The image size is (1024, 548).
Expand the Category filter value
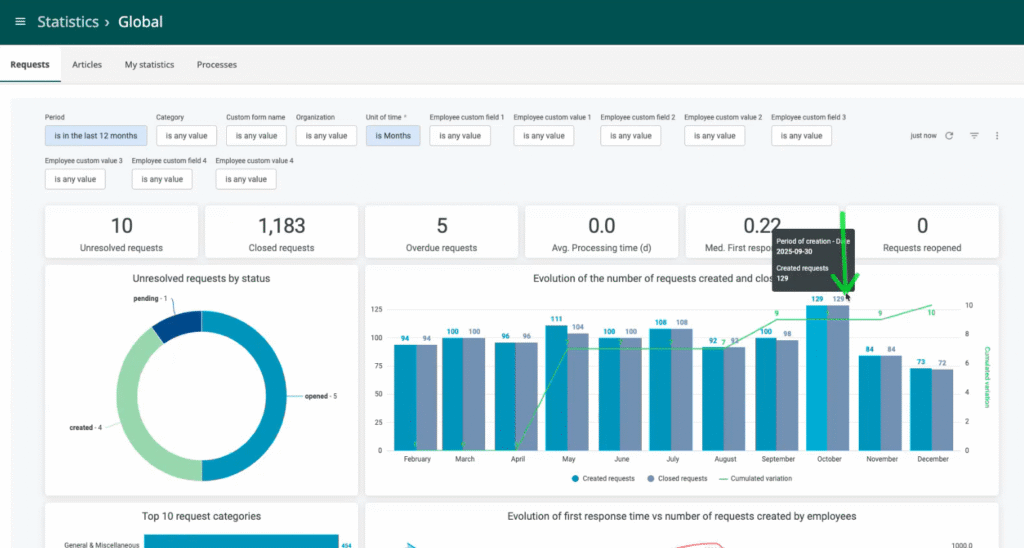click(186, 136)
